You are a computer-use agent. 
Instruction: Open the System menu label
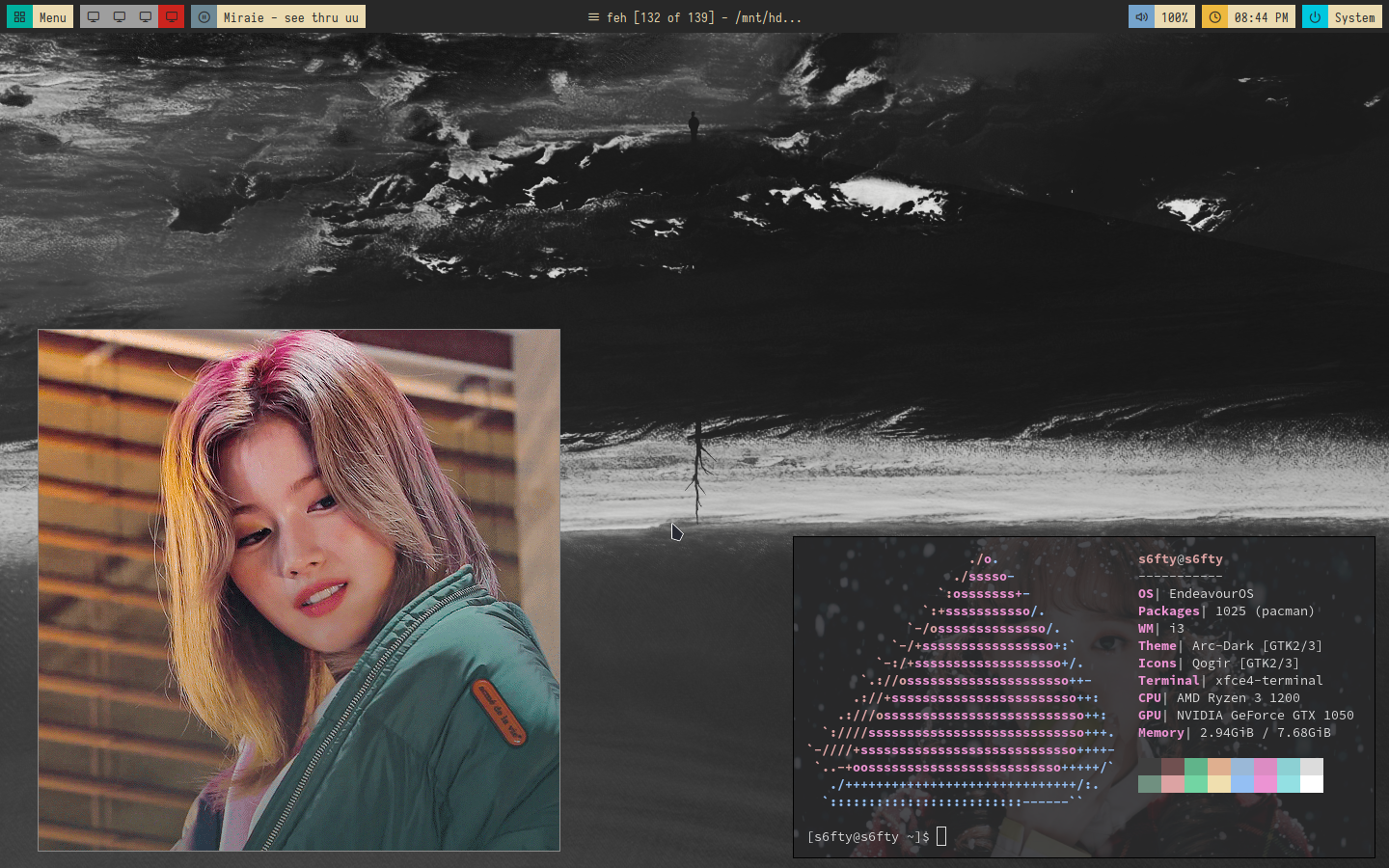point(1354,17)
